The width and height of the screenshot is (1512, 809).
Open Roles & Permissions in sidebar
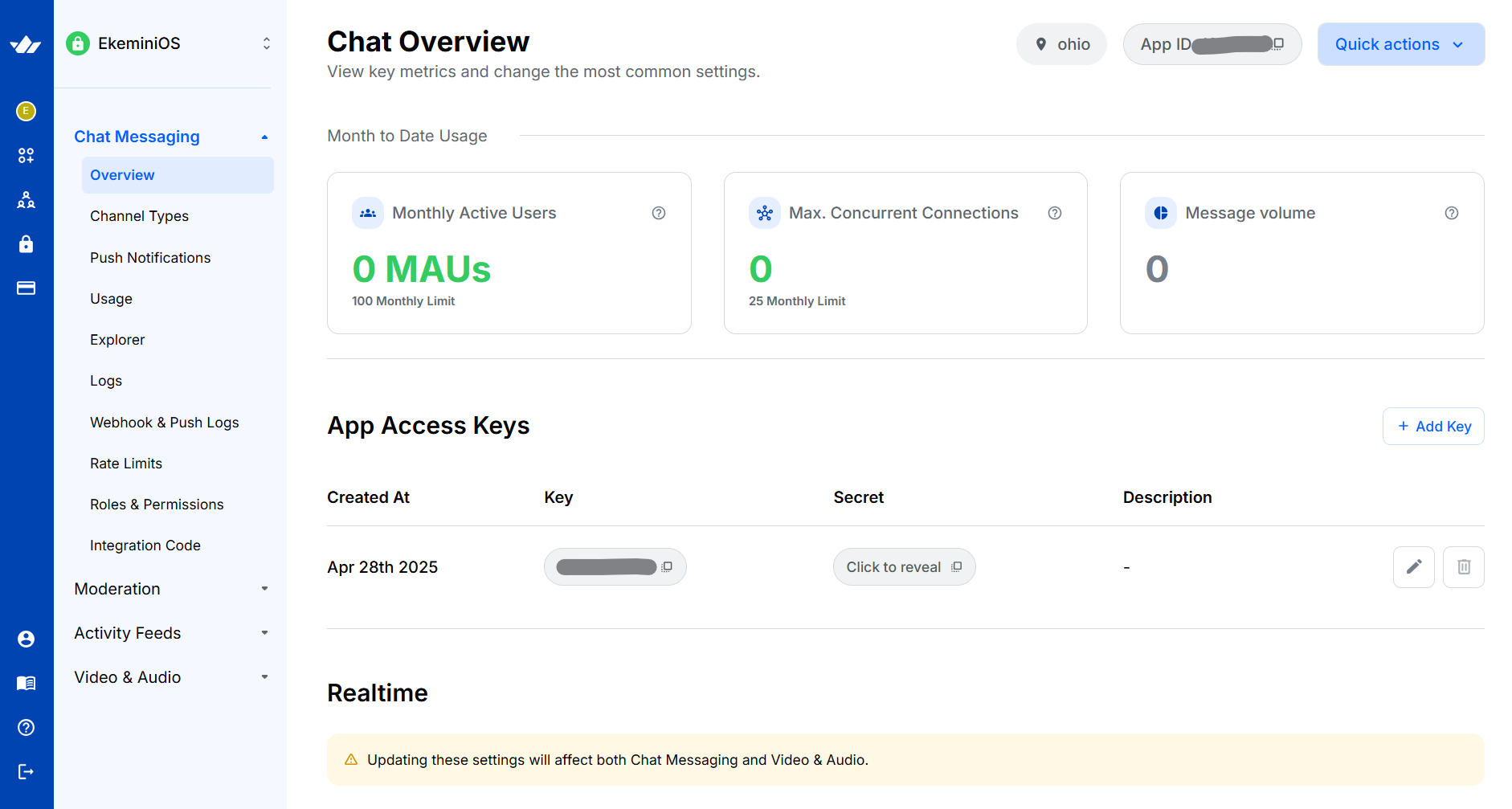click(x=157, y=505)
